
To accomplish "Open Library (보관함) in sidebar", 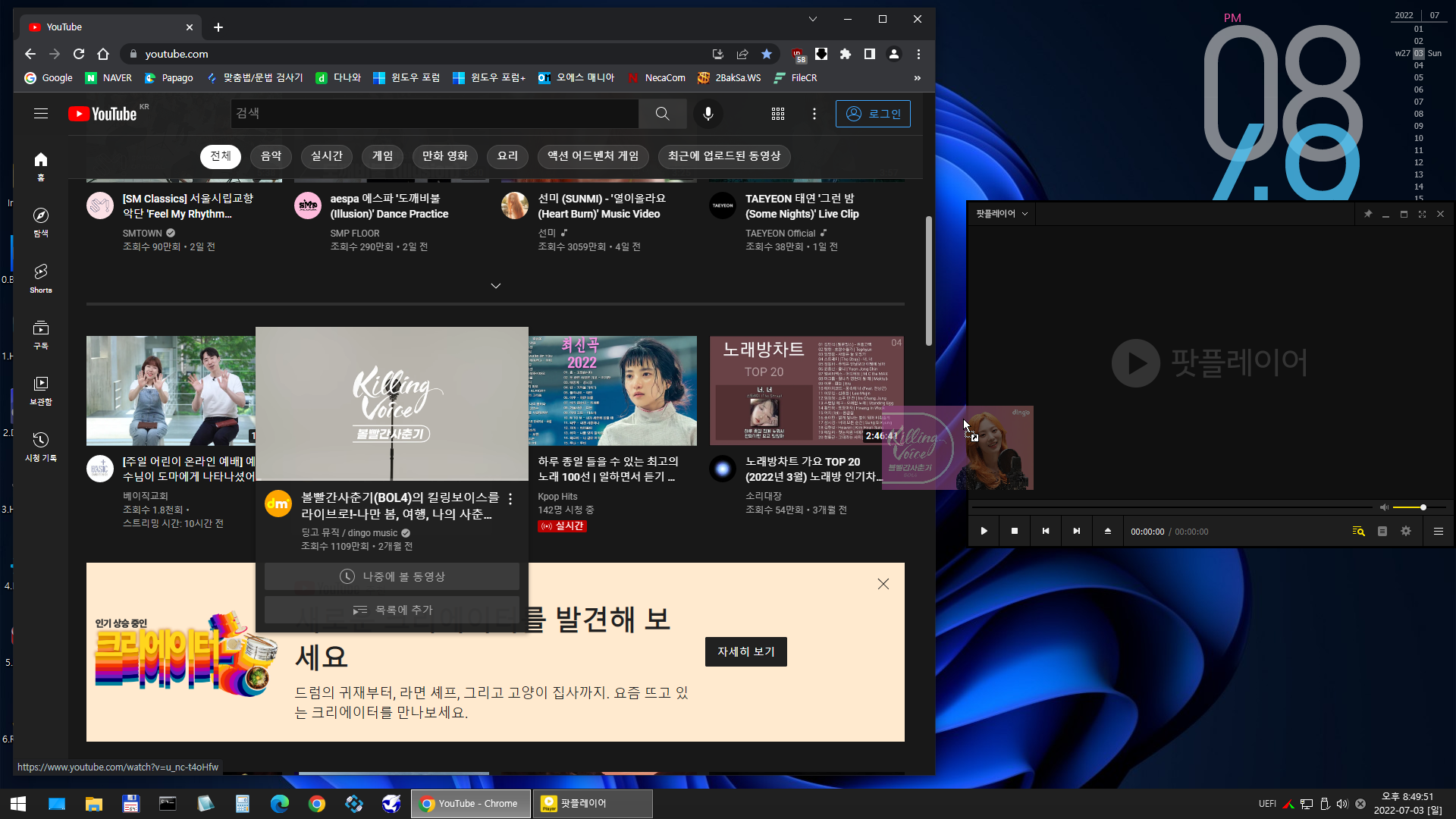I will 41,391.
